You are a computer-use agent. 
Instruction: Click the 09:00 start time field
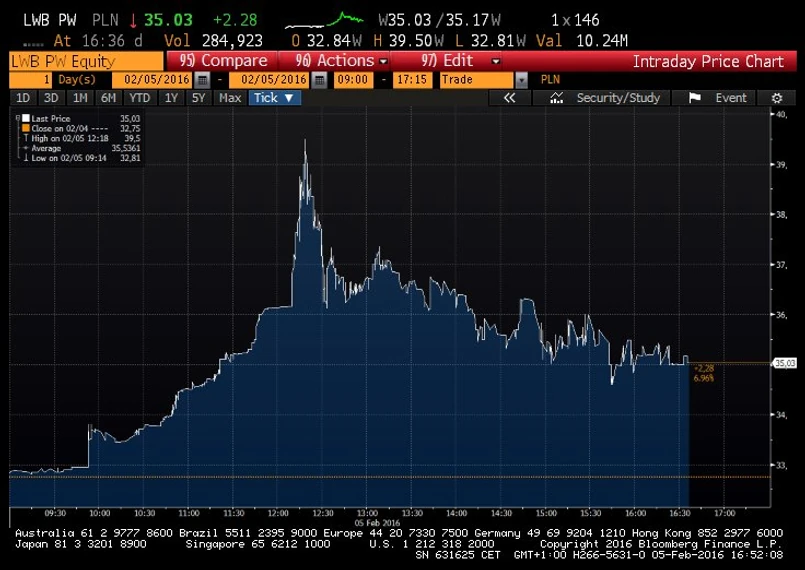click(353, 80)
